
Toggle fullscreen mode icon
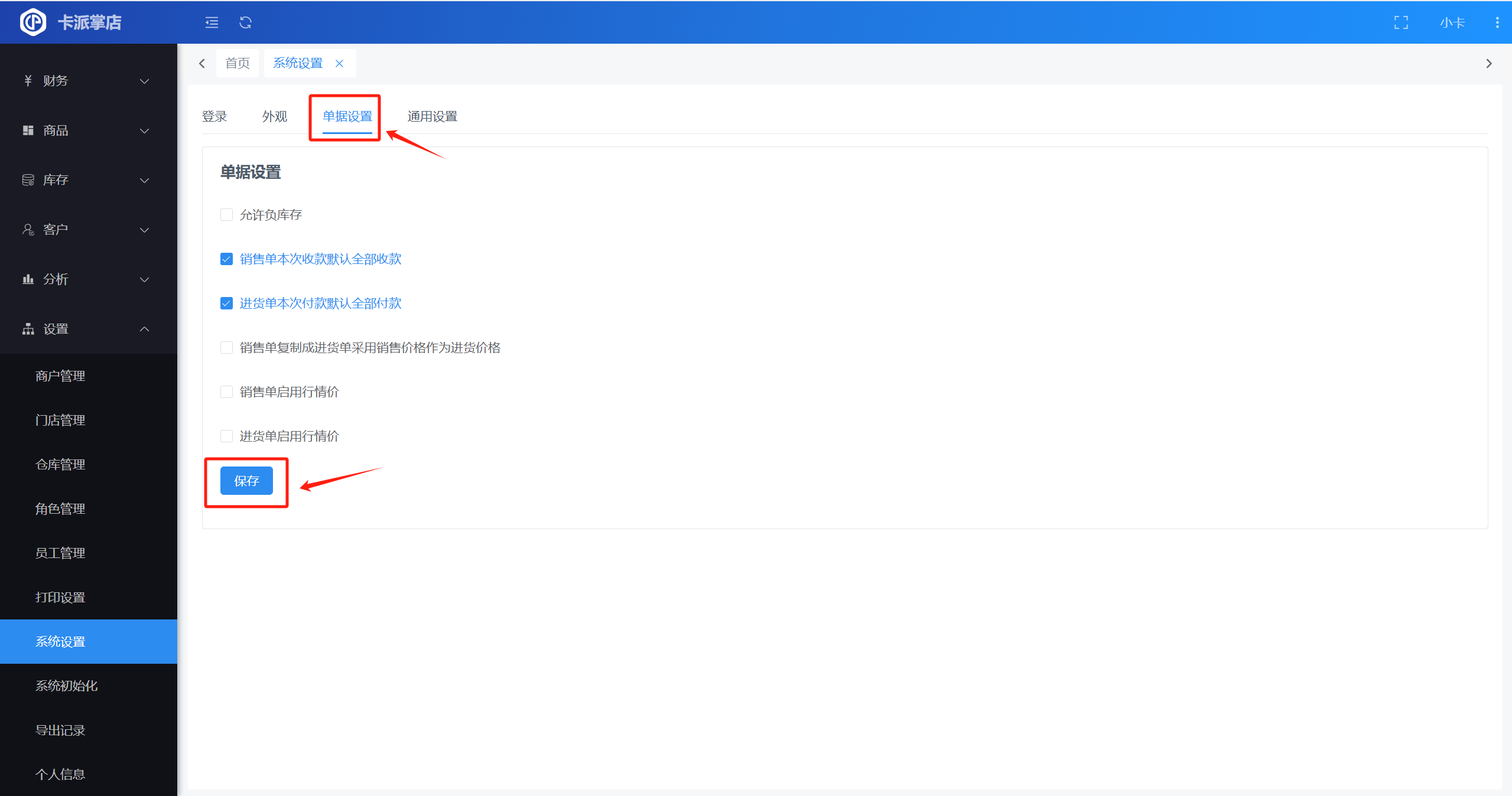[x=1401, y=22]
